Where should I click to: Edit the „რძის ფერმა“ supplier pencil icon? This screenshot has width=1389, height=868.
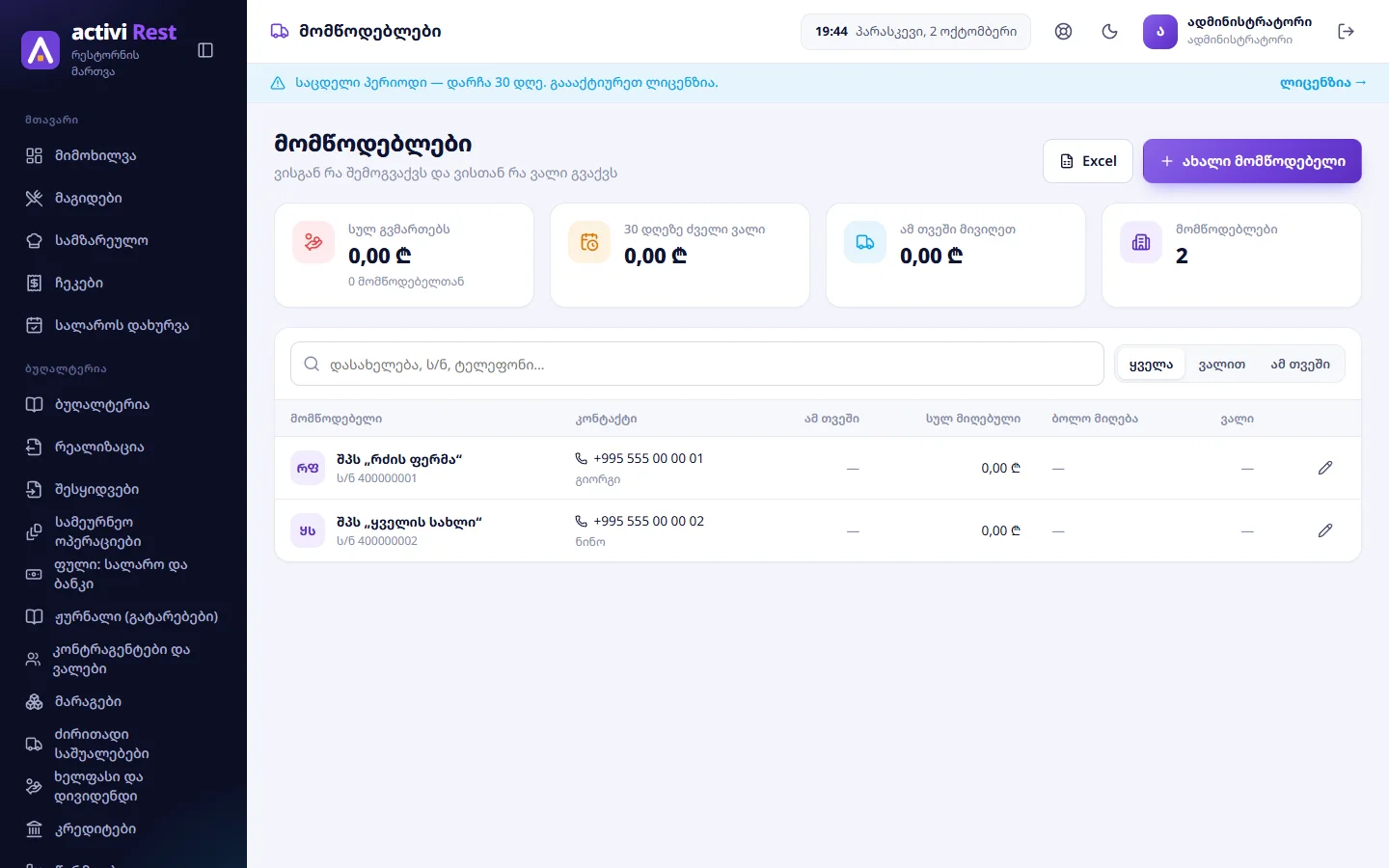click(x=1325, y=468)
